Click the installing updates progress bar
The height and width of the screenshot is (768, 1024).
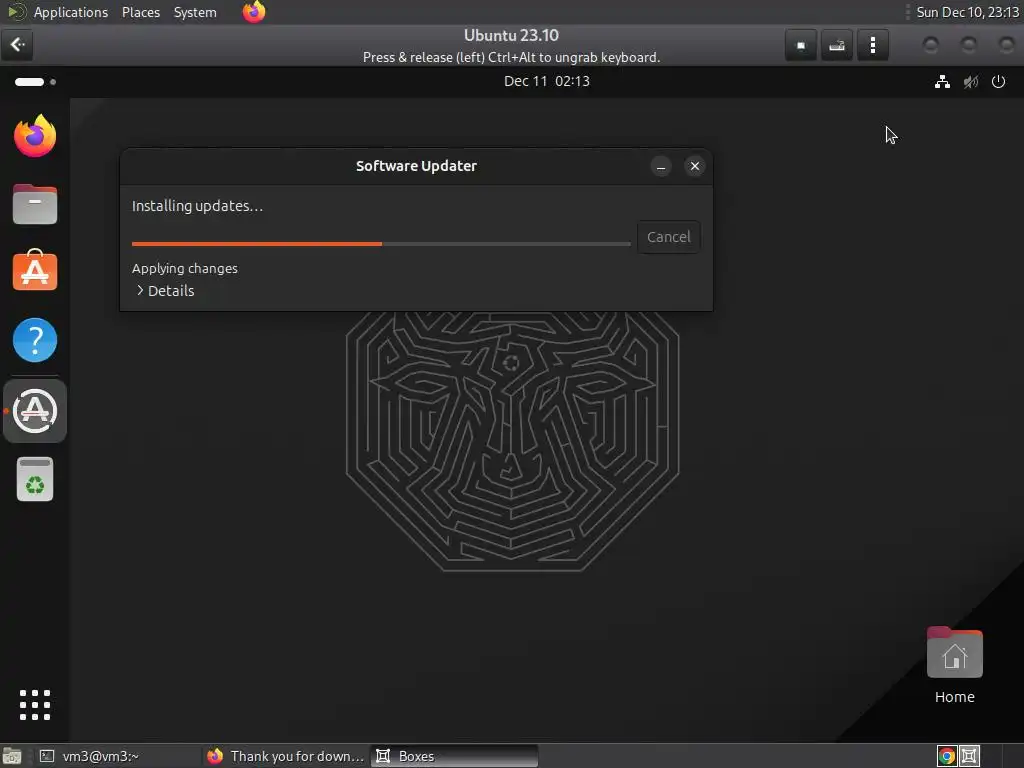(x=381, y=244)
